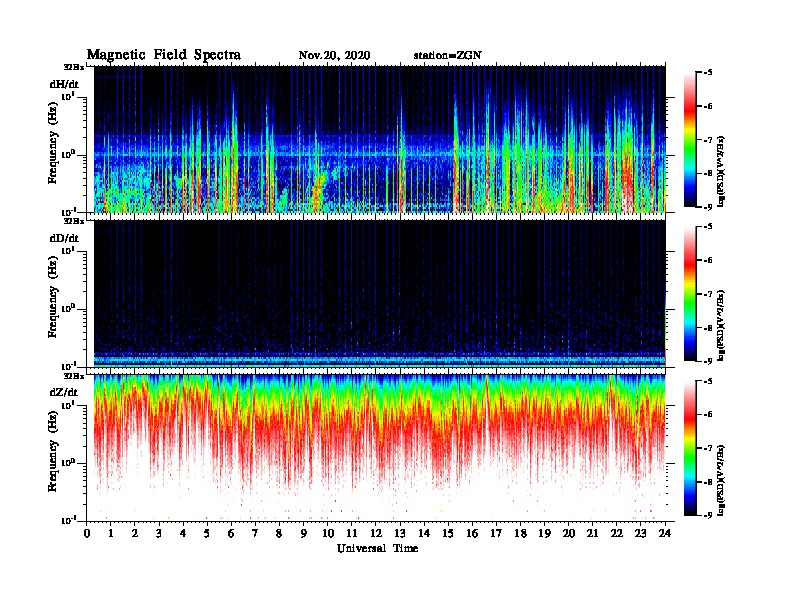Click hour "7" on the time axis
The height and width of the screenshot is (612, 792).
coord(255,533)
